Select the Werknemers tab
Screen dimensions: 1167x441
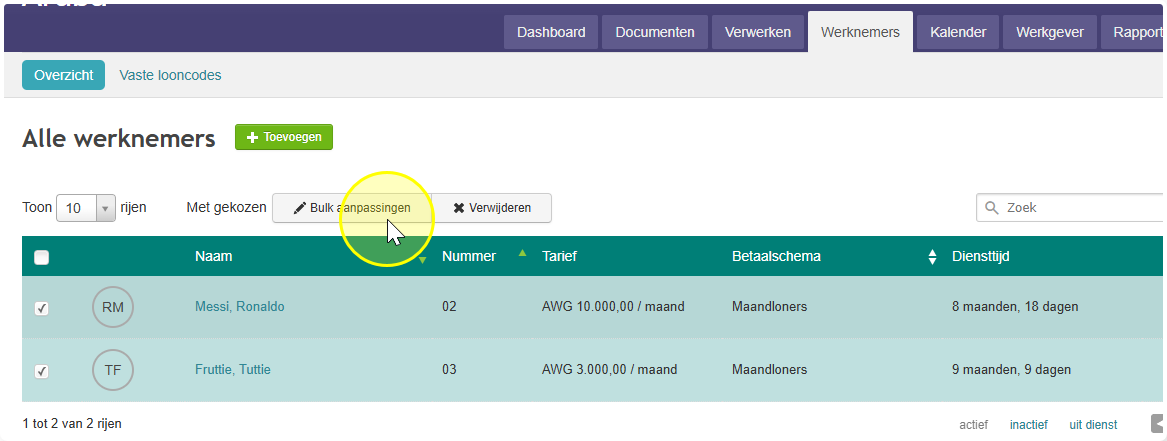click(x=860, y=33)
